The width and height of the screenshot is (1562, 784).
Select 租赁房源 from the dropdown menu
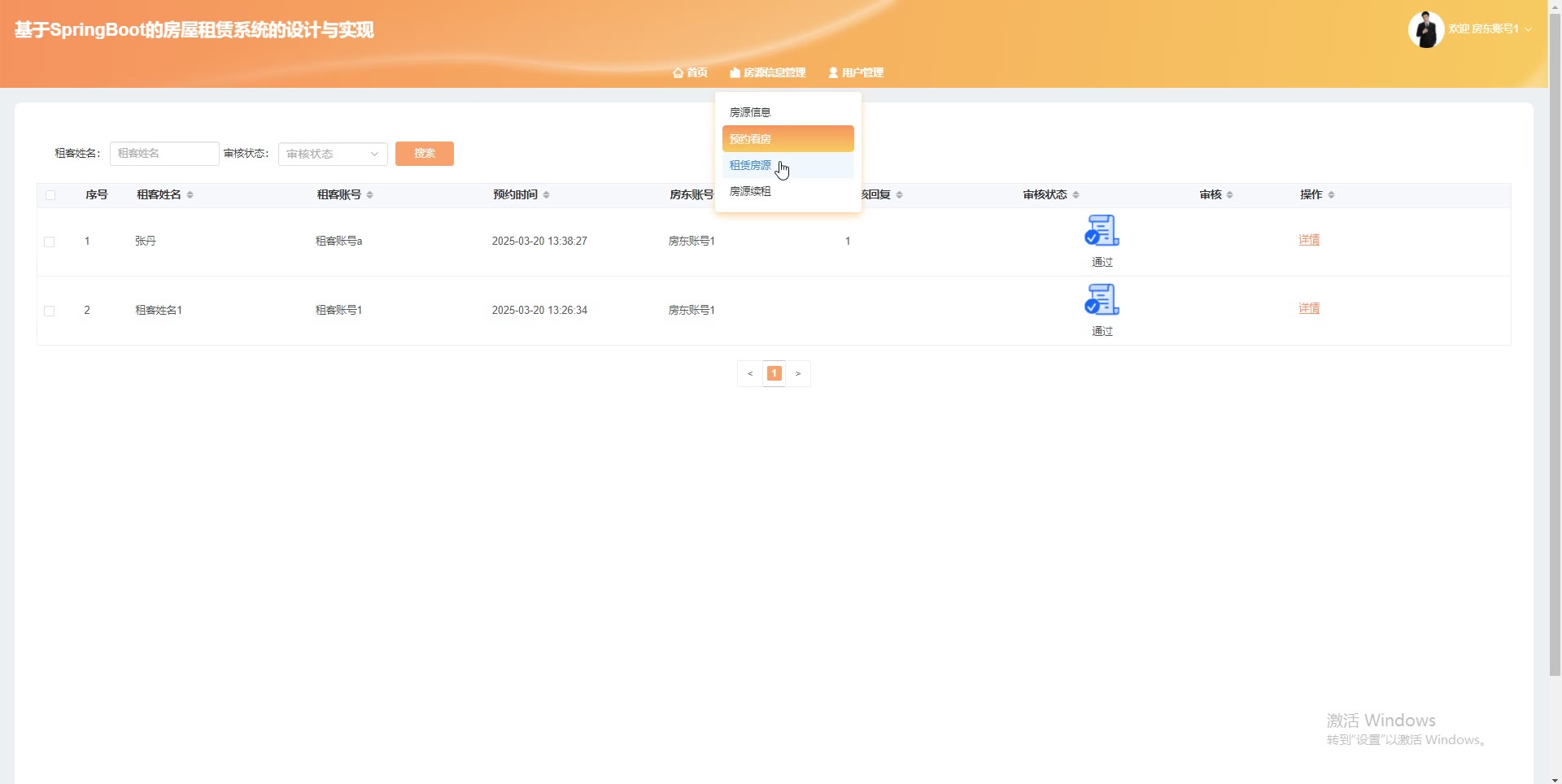[788, 165]
